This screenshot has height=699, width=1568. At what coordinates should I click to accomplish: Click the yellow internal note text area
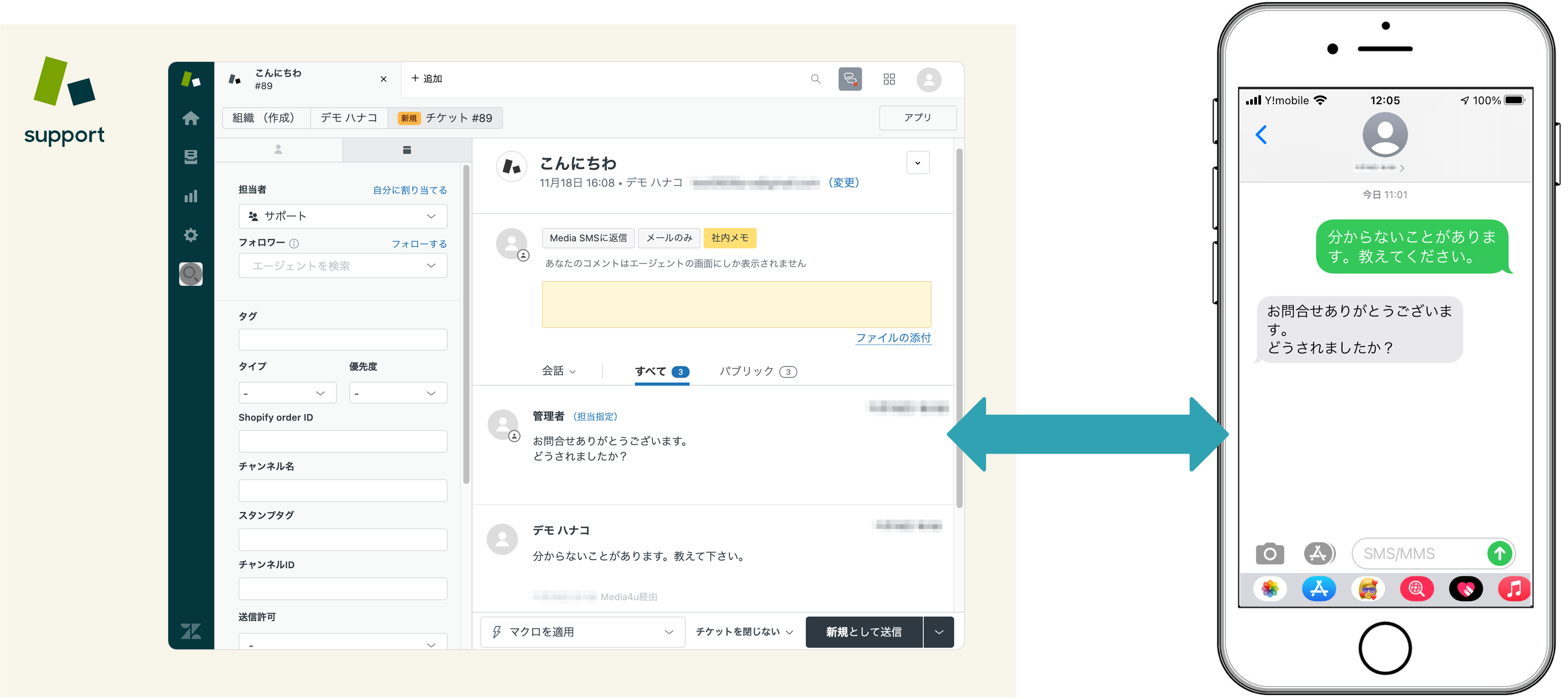point(736,304)
